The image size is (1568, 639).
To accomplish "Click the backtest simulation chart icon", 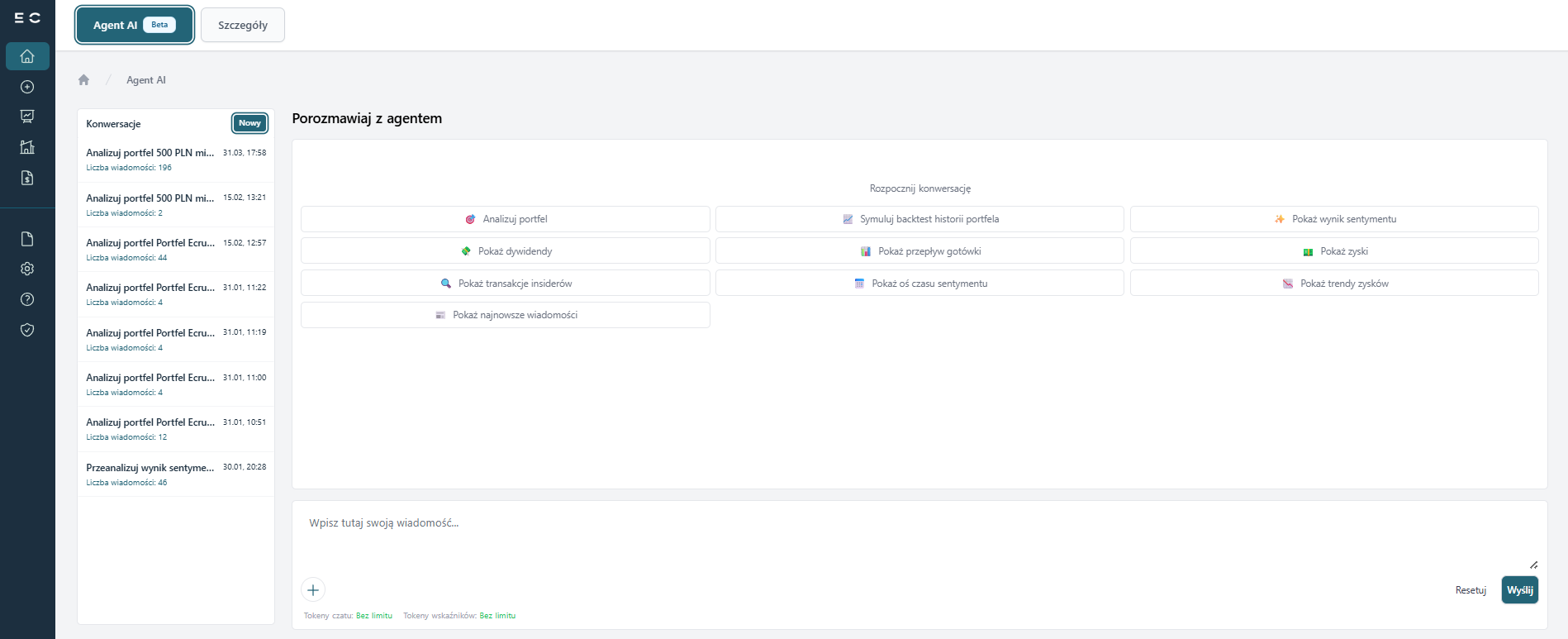I will pos(848,219).
